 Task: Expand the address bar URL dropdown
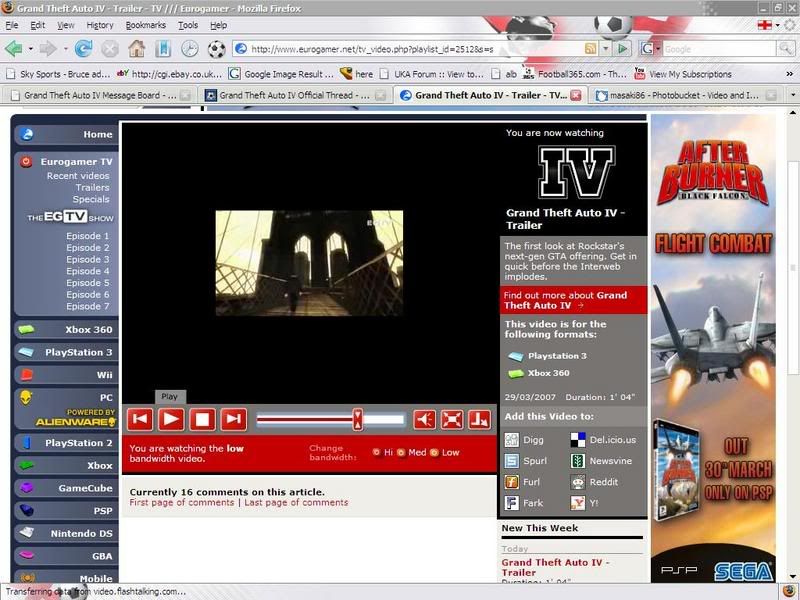tap(606, 49)
